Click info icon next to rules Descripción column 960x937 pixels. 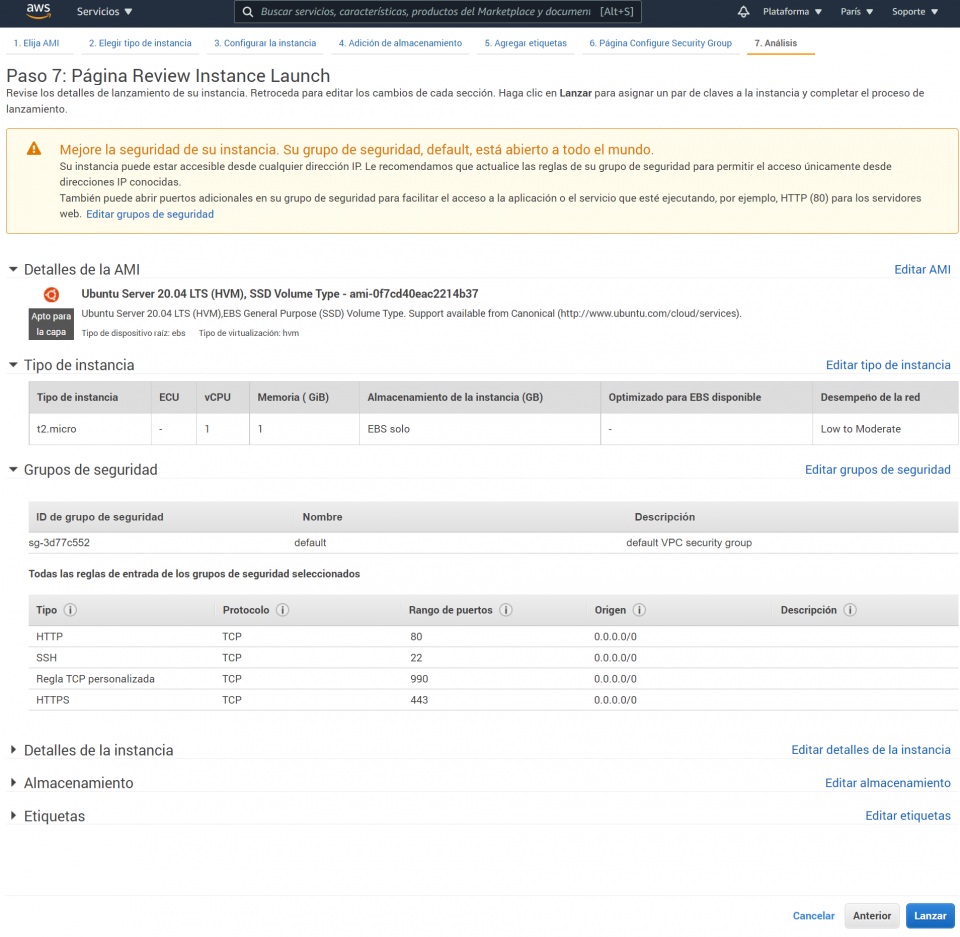850,610
